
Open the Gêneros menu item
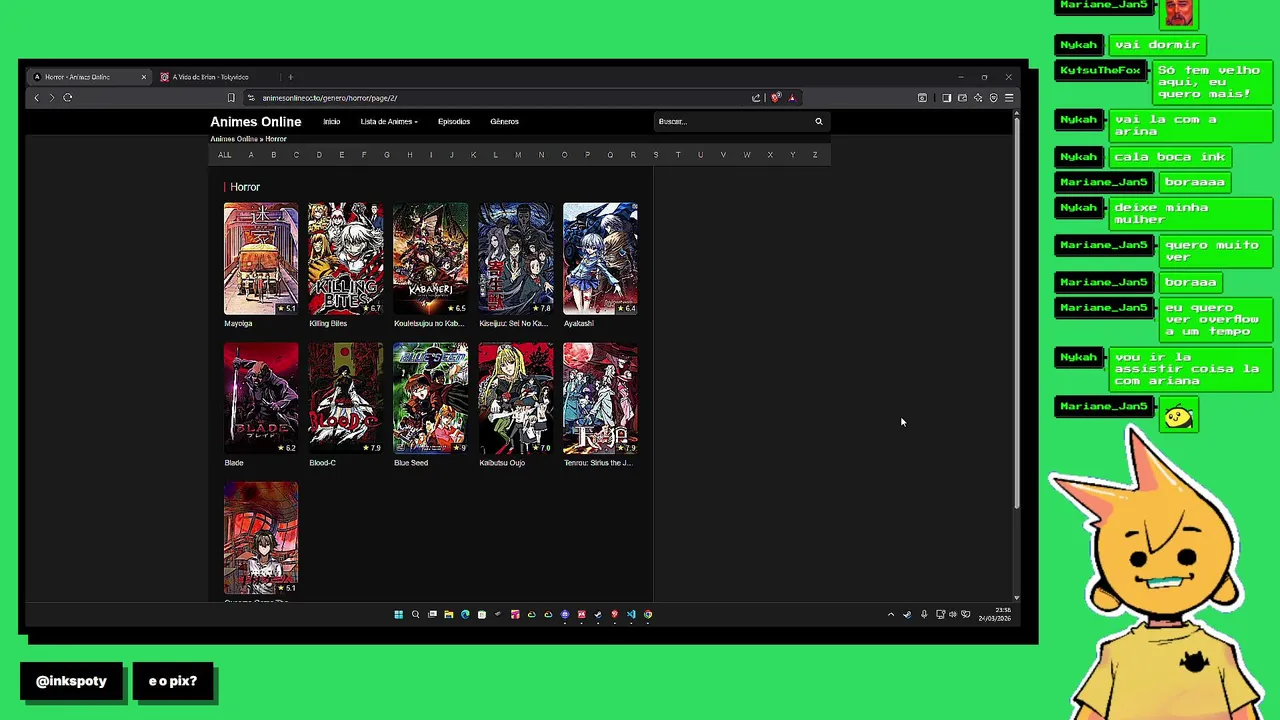pyautogui.click(x=504, y=122)
